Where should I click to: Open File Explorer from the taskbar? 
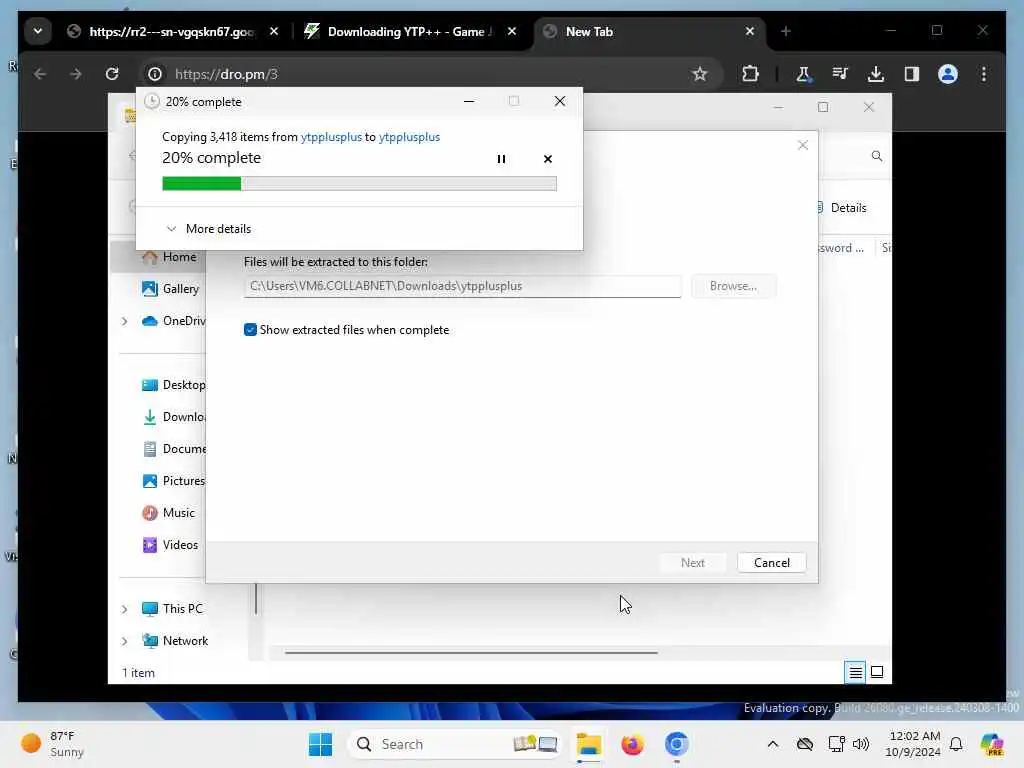tap(588, 744)
